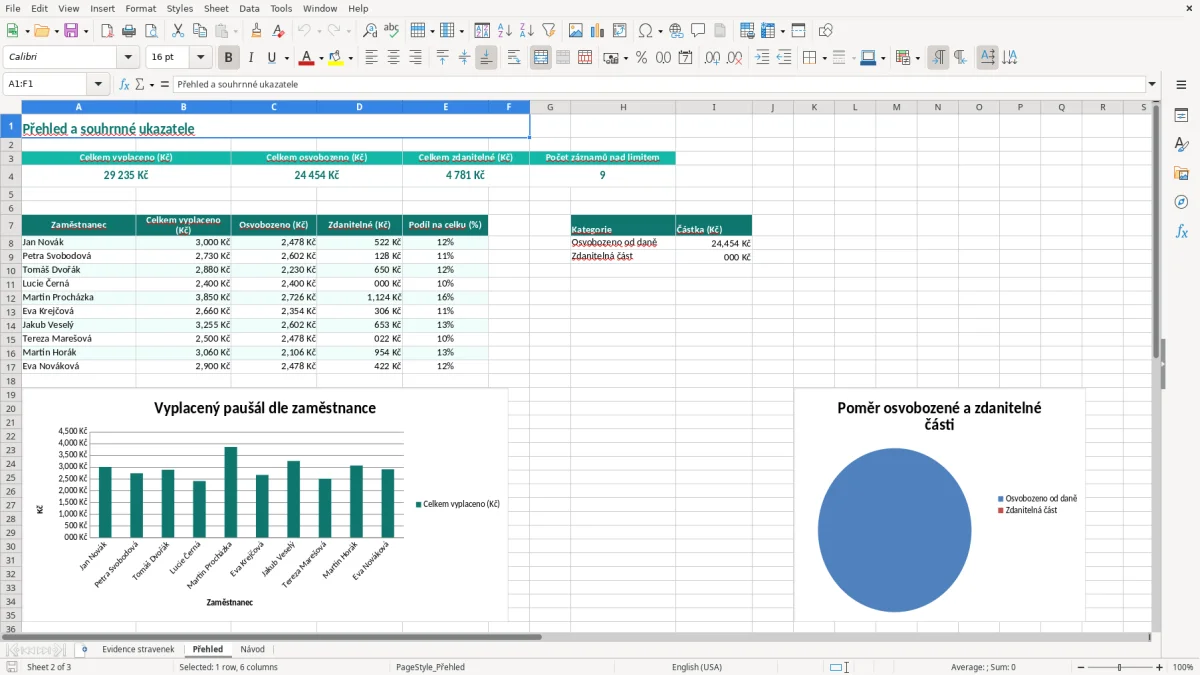Viewport: 1200px width, 675px height.
Task: Expand the font name dropdown
Action: (x=127, y=58)
